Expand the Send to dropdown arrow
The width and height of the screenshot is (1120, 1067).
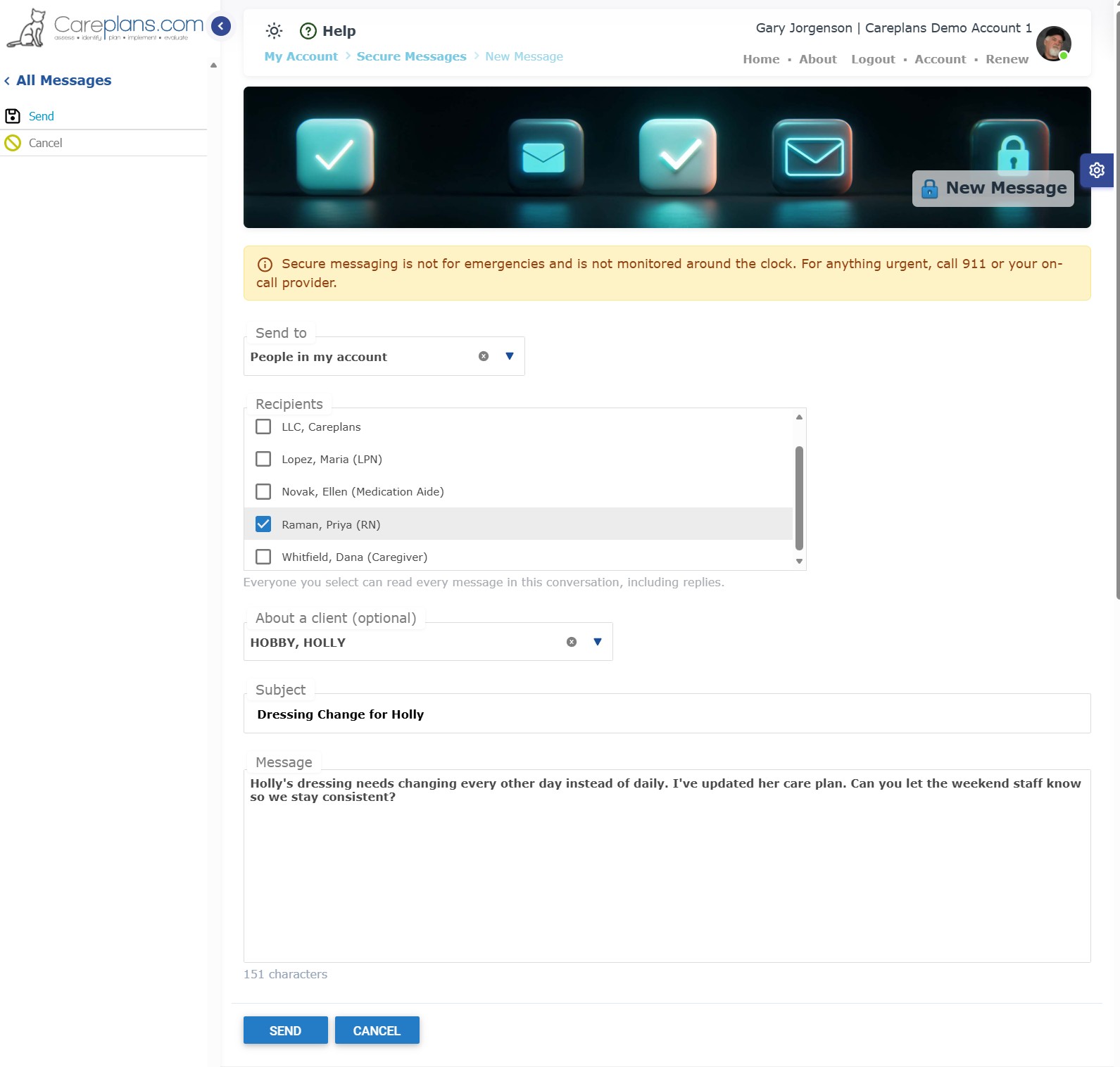(x=510, y=356)
